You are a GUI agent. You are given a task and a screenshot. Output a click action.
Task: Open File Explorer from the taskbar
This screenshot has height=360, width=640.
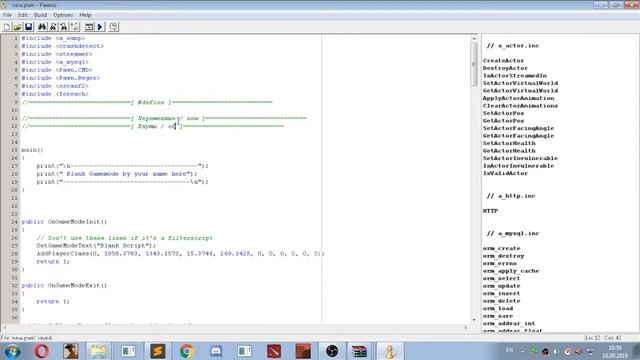(x=98, y=351)
